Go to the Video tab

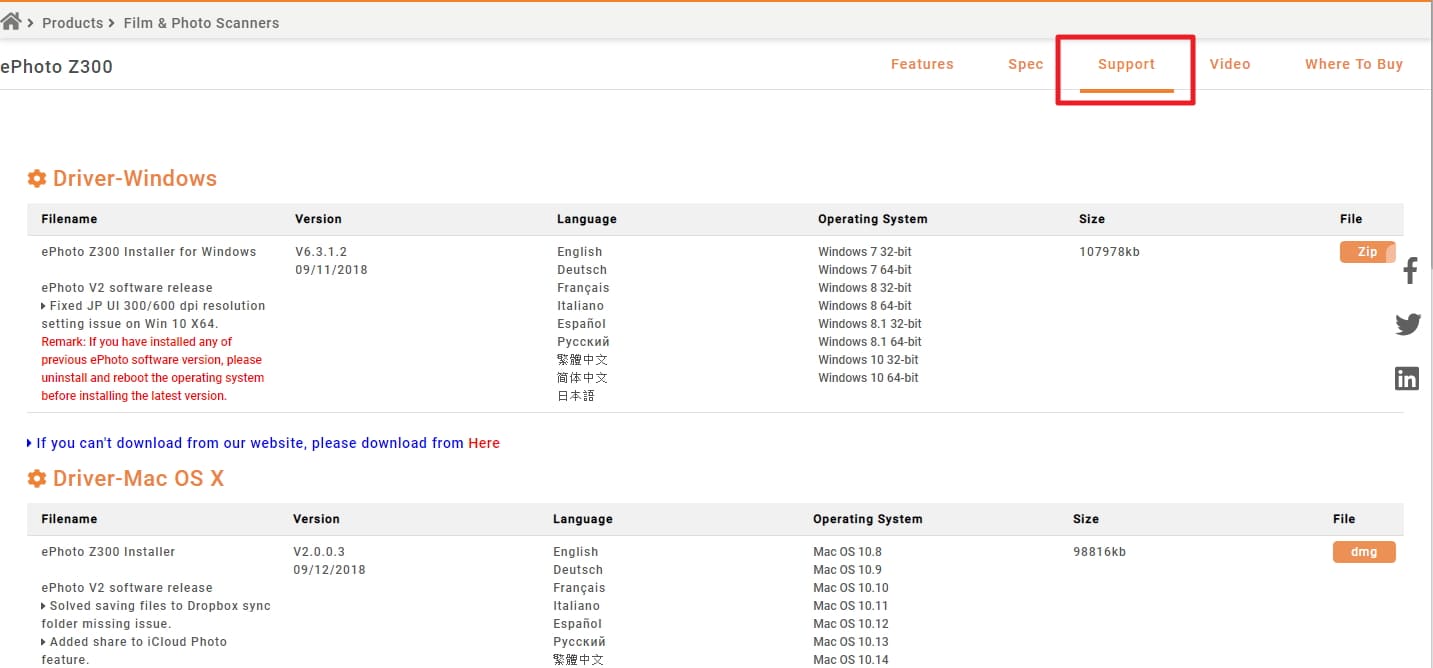pos(1230,64)
